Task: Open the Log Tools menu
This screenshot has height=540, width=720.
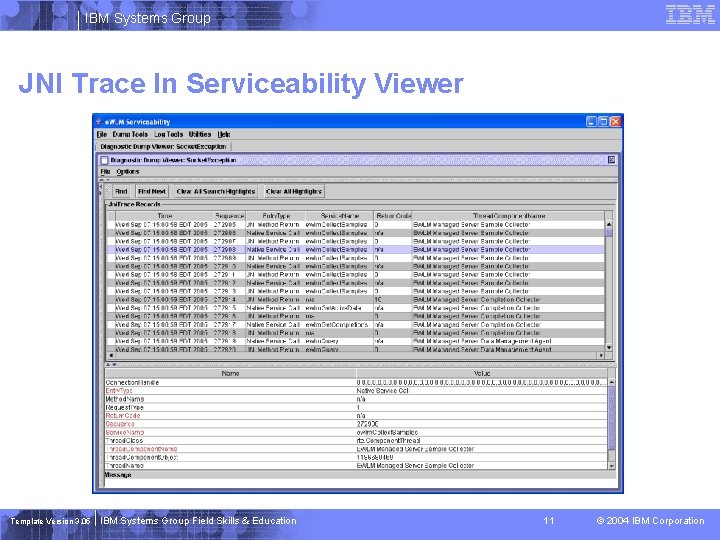Action: 169,134
